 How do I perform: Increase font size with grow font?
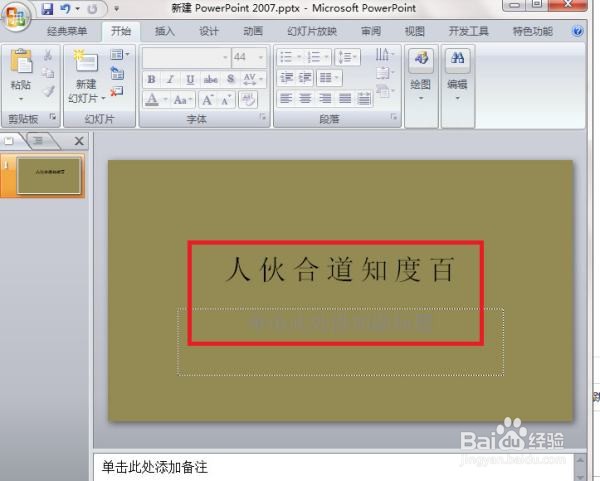(208, 100)
